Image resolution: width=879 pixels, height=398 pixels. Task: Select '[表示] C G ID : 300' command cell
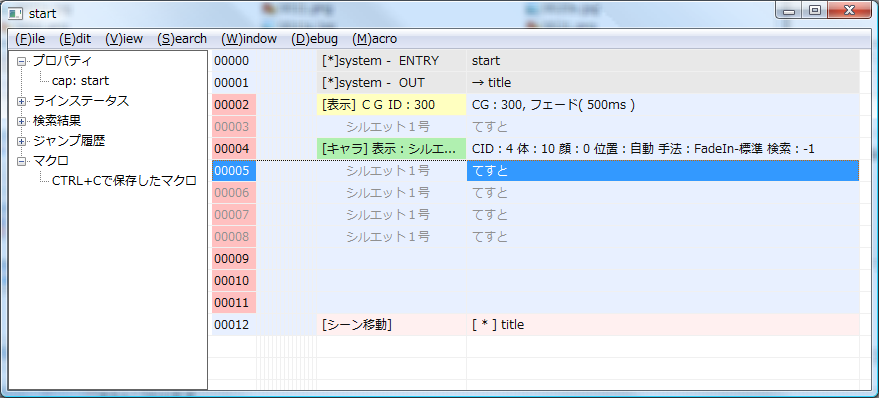(x=391, y=104)
